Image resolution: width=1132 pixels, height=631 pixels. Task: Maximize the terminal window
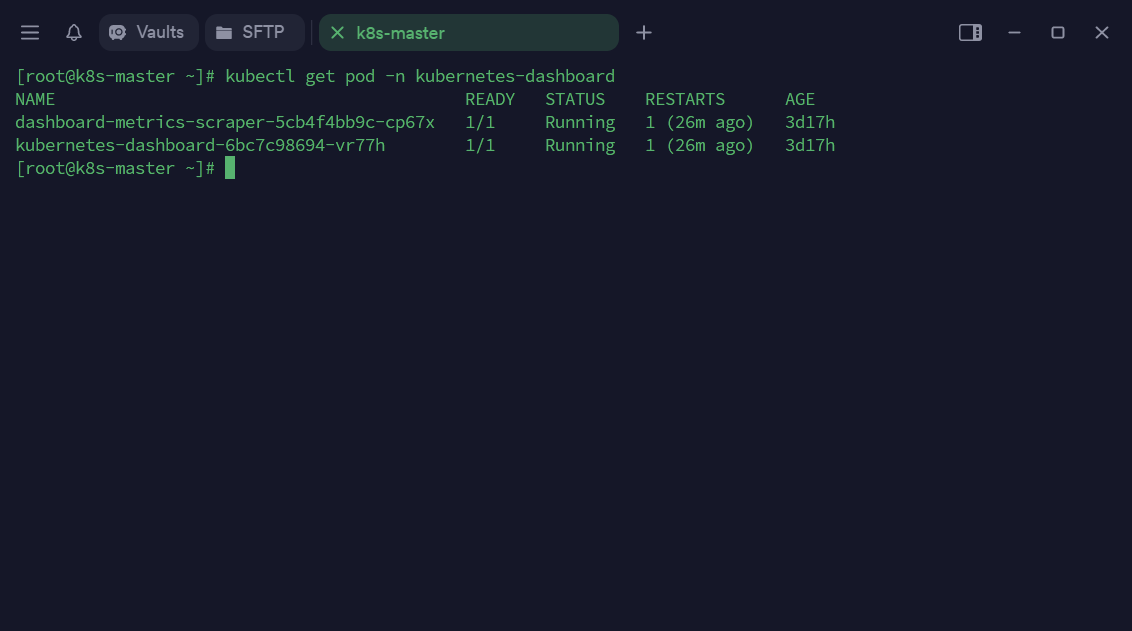pos(1058,33)
